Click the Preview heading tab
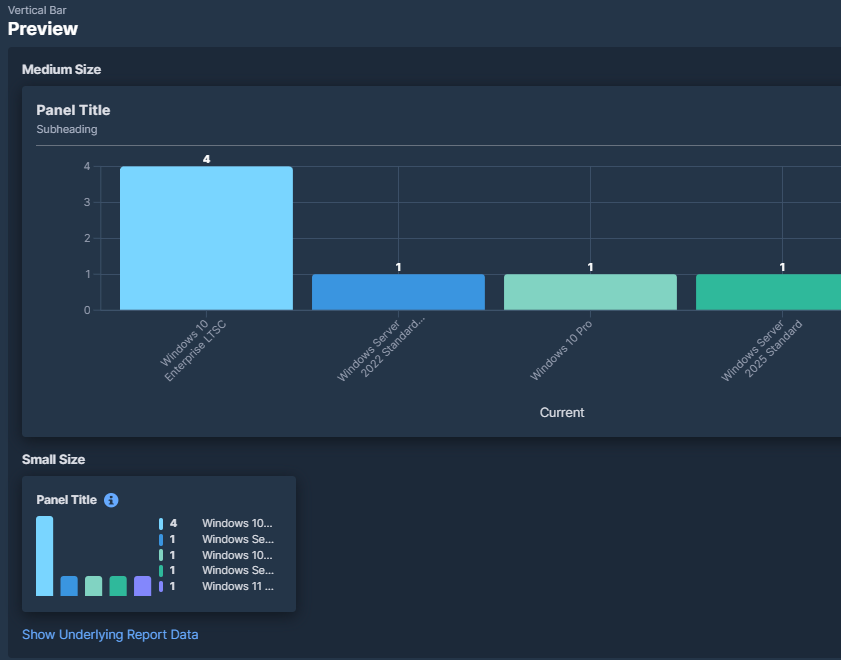 pos(43,29)
